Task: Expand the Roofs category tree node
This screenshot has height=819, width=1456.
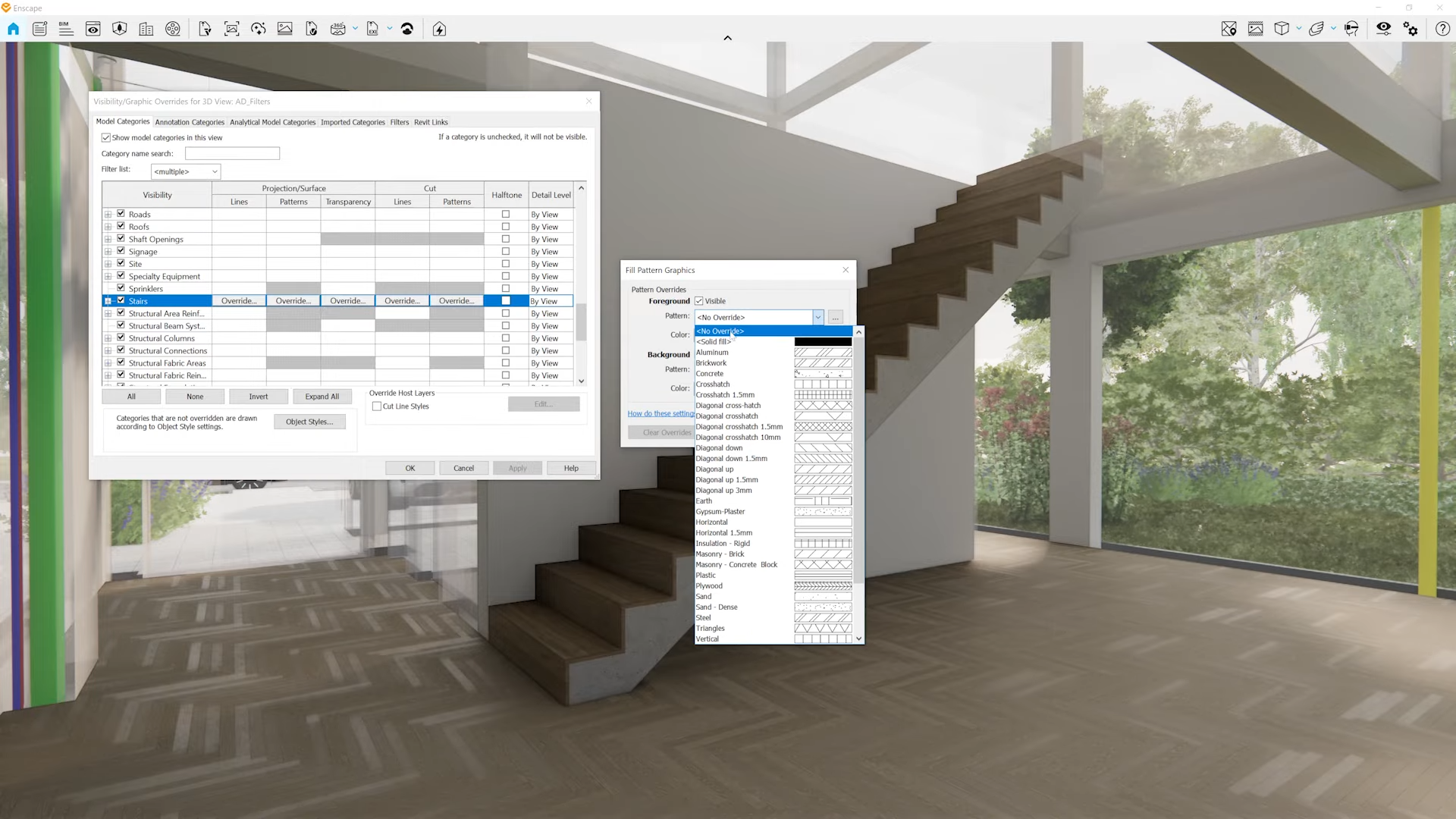Action: coord(108,227)
